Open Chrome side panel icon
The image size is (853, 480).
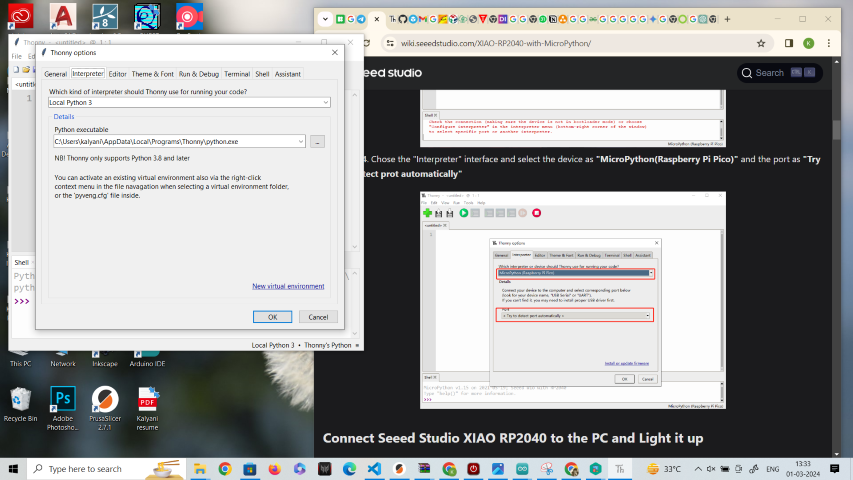[x=789, y=44]
